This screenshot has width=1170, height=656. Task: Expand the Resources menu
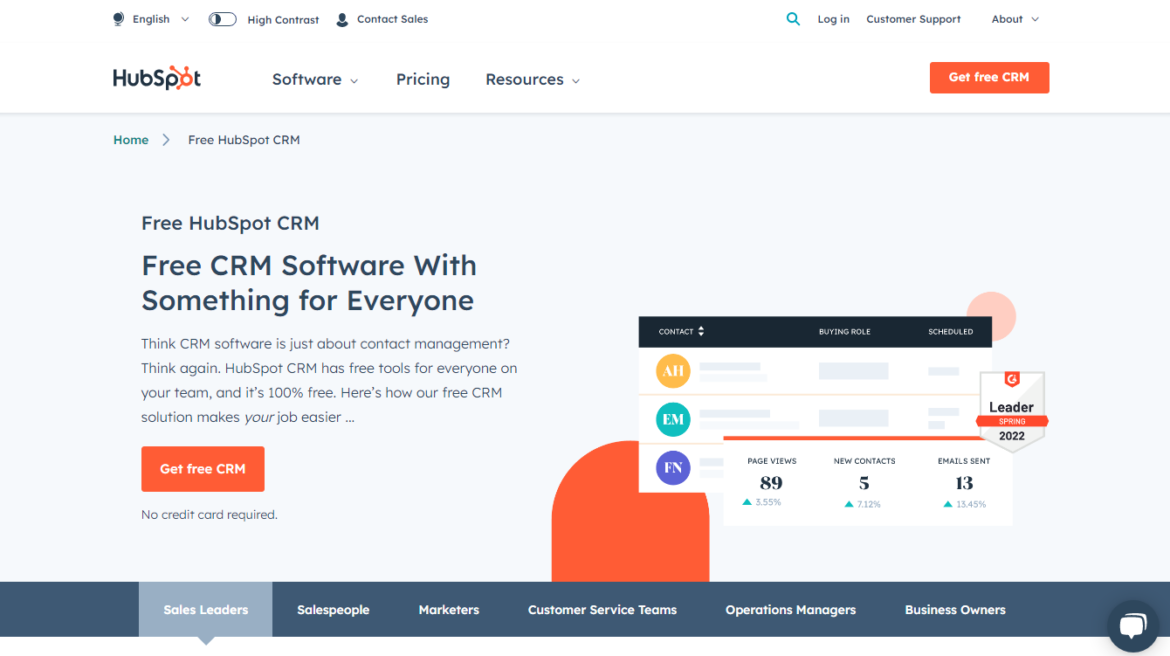[x=532, y=79]
